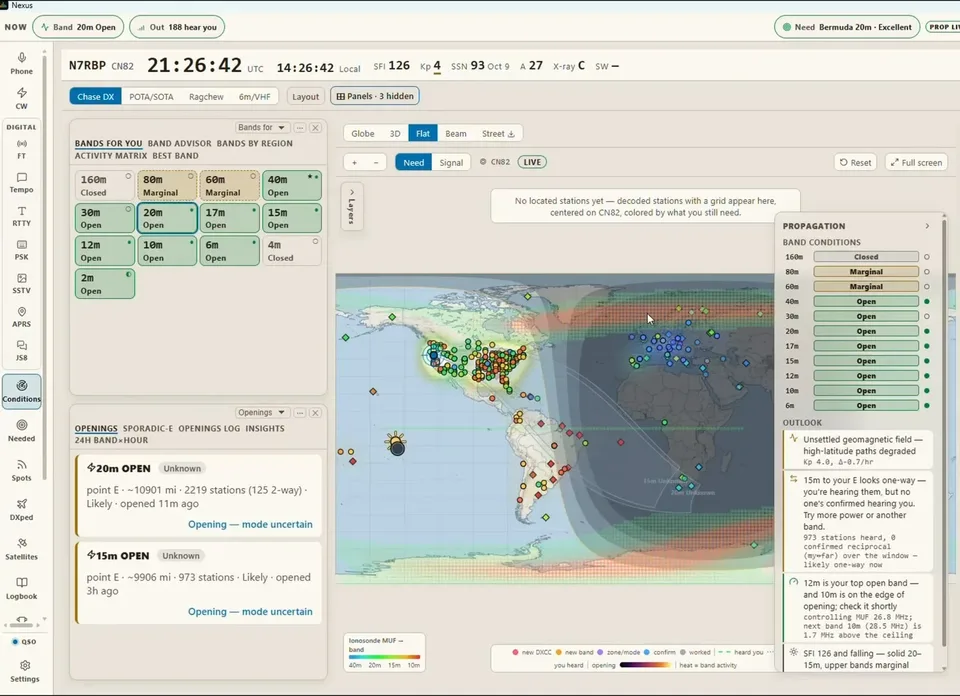Toggle the LIVE map indicator
The image size is (960, 696).
532,162
